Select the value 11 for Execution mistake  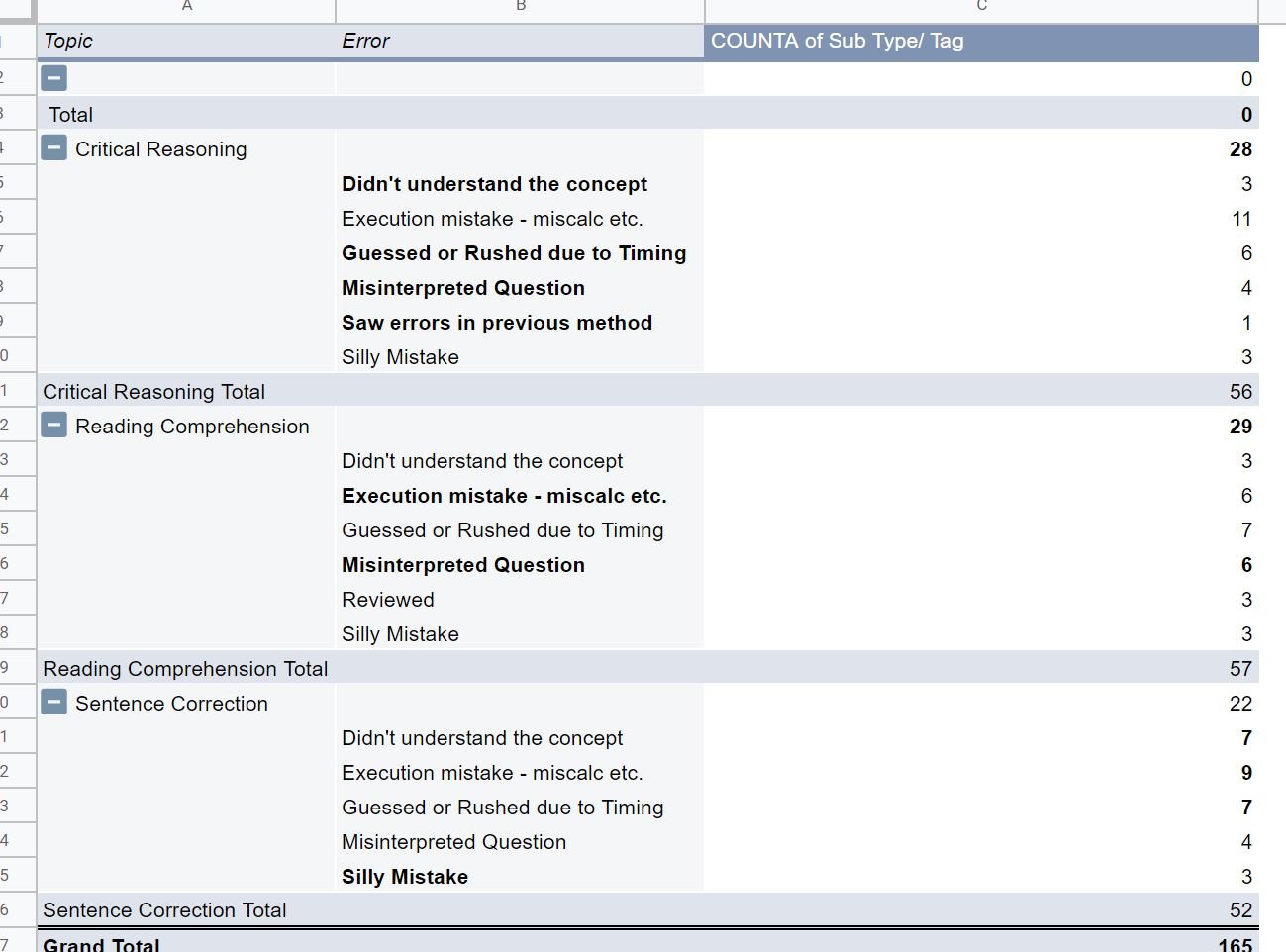click(x=1241, y=219)
